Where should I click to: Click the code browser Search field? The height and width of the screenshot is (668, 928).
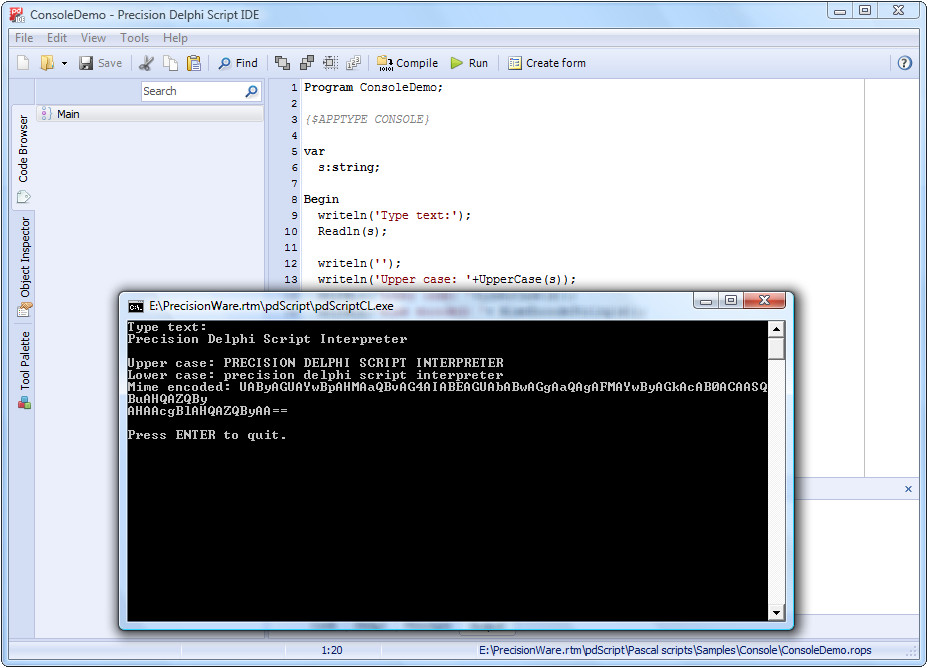pos(192,91)
